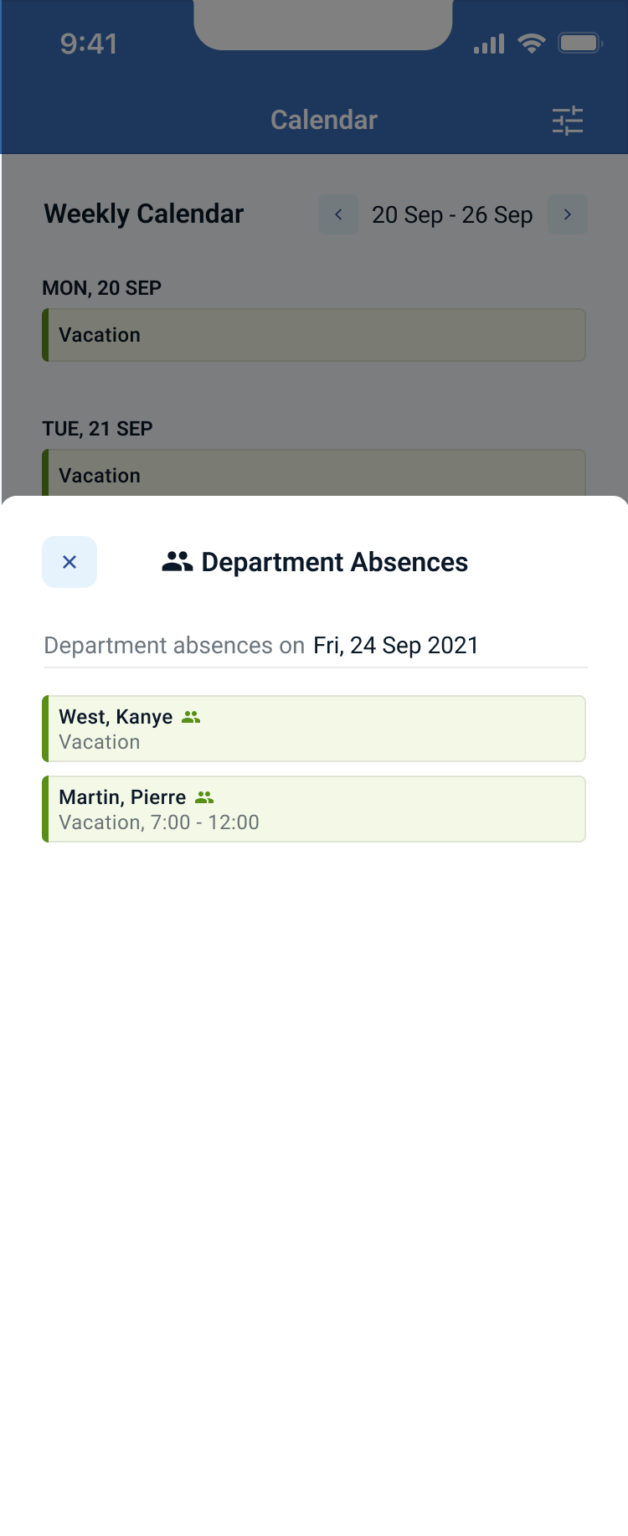Tap the cellular signal strength icon
The height and width of the screenshot is (1536, 628).
click(x=487, y=44)
